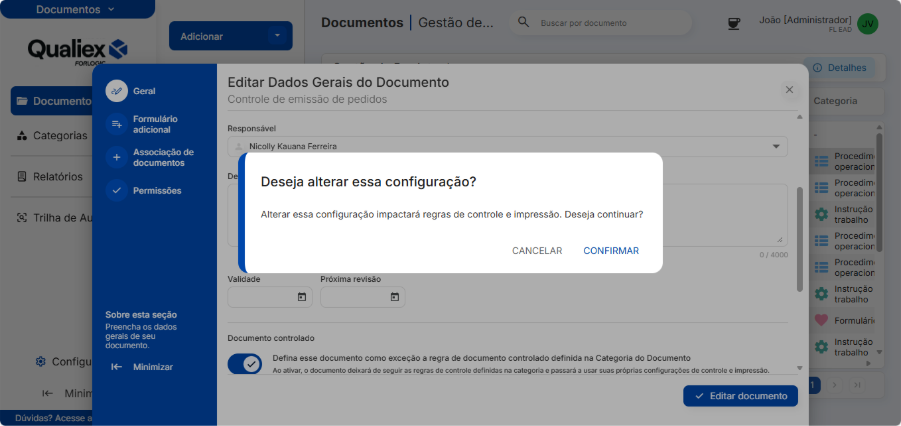Minimize the dialog side panel
Image resolution: width=901 pixels, height=426 pixels.
coord(142,367)
